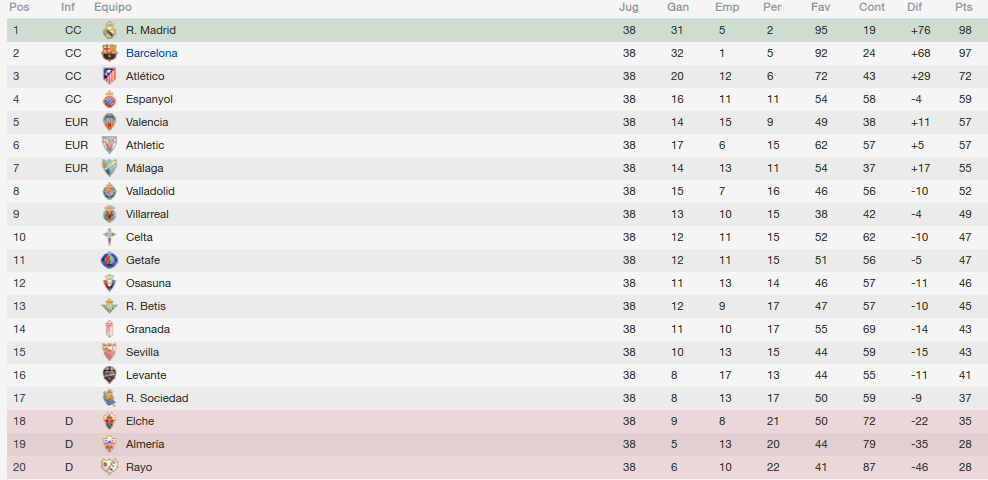The width and height of the screenshot is (988, 480).
Task: Sort table by Pts column header
Action: pos(964,8)
